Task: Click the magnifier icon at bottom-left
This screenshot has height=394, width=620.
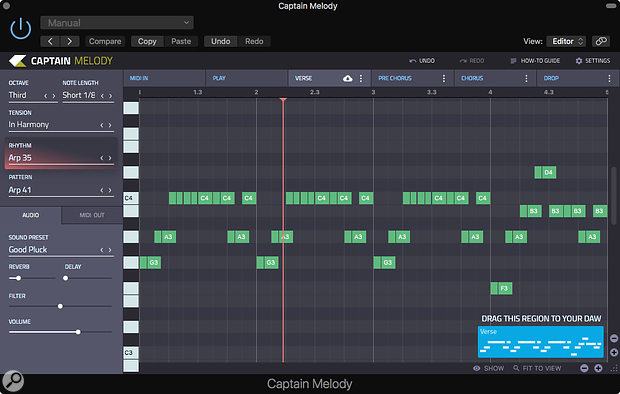Action: pyautogui.click(x=13, y=381)
